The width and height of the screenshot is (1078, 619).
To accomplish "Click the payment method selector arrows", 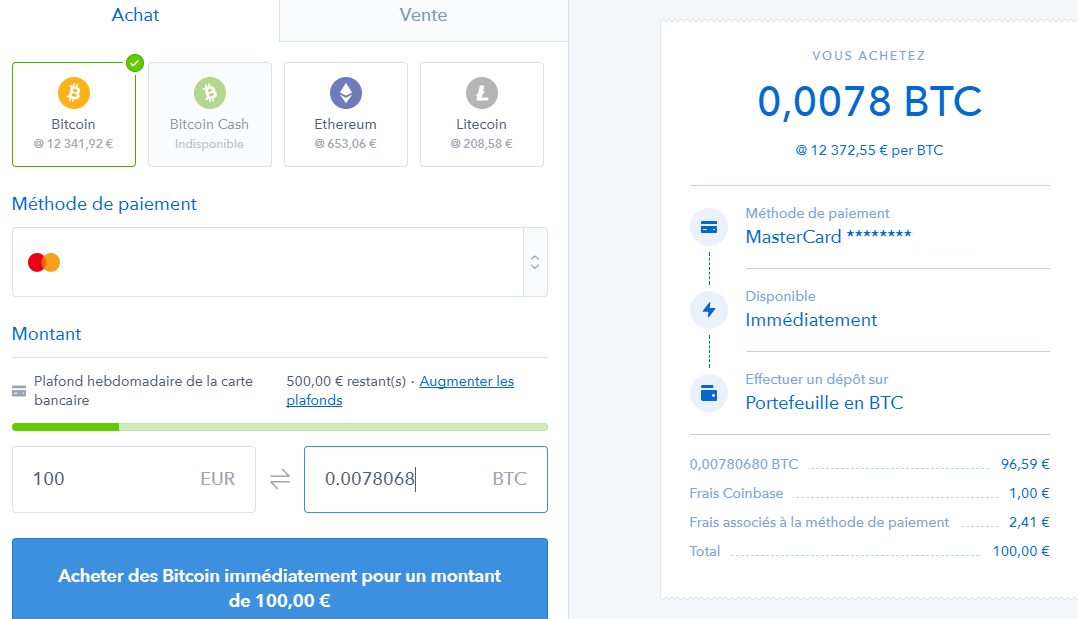I will [x=535, y=262].
